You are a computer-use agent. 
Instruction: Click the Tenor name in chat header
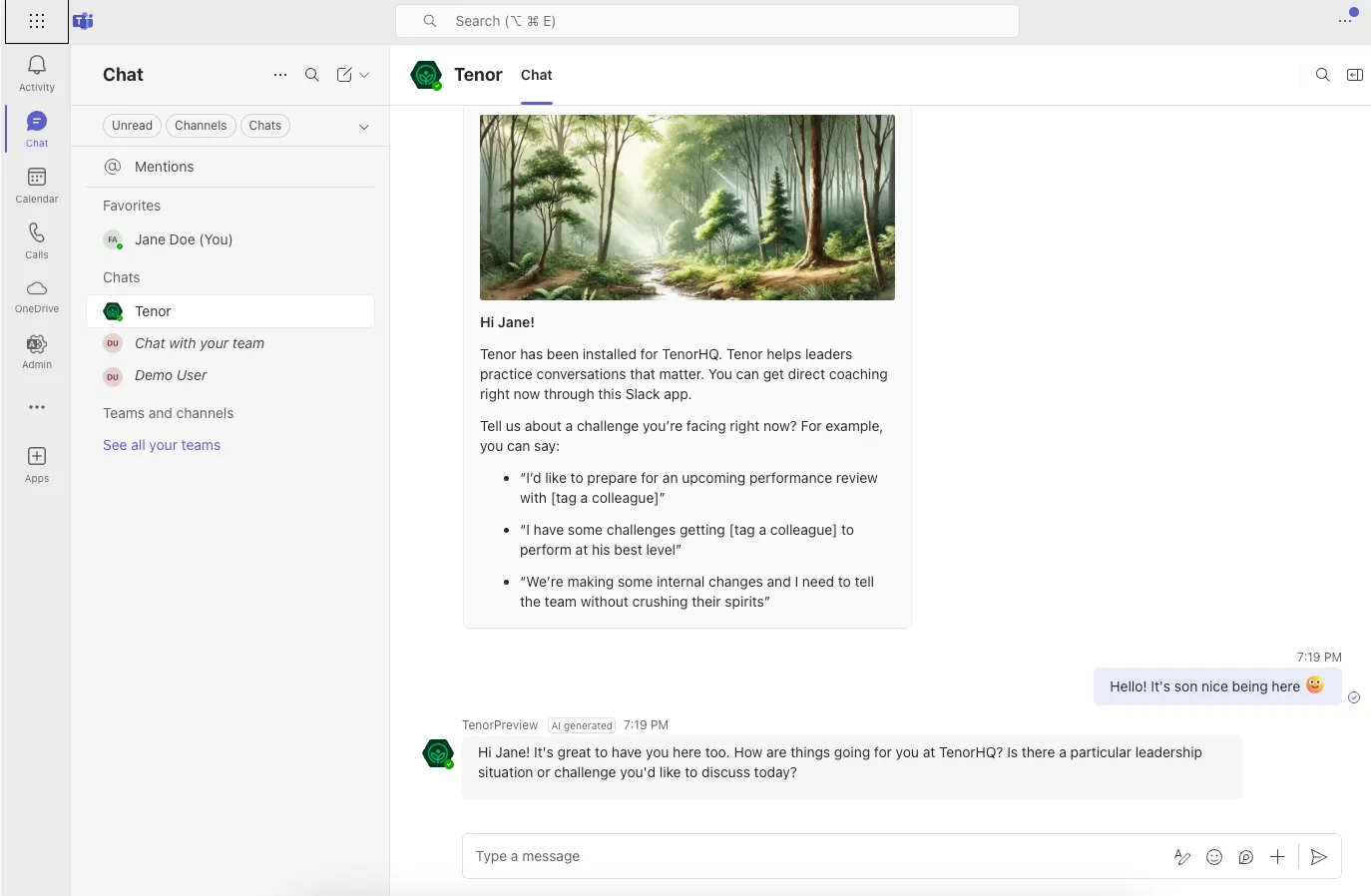tap(478, 75)
